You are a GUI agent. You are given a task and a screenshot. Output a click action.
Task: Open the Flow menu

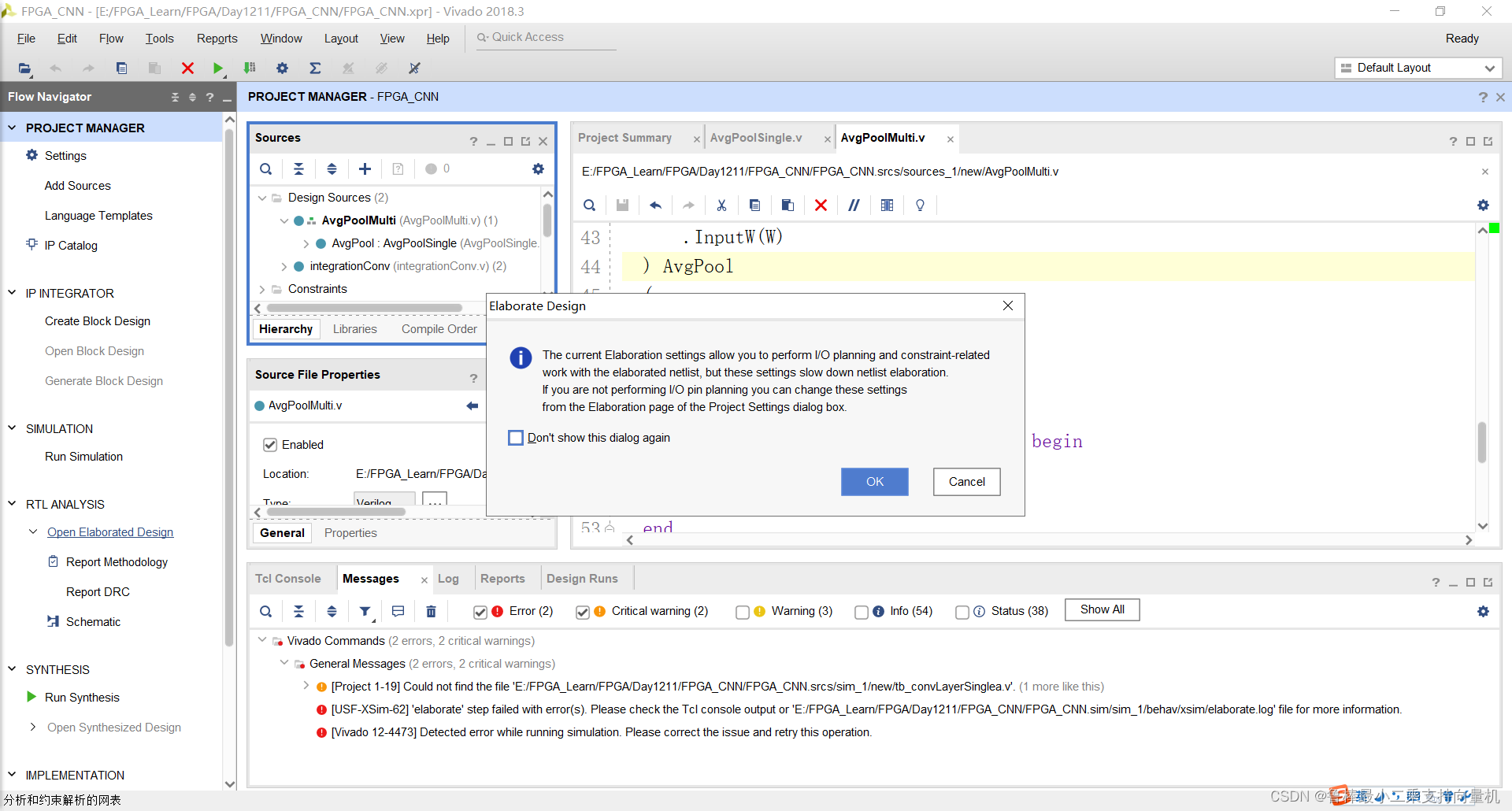coord(111,39)
